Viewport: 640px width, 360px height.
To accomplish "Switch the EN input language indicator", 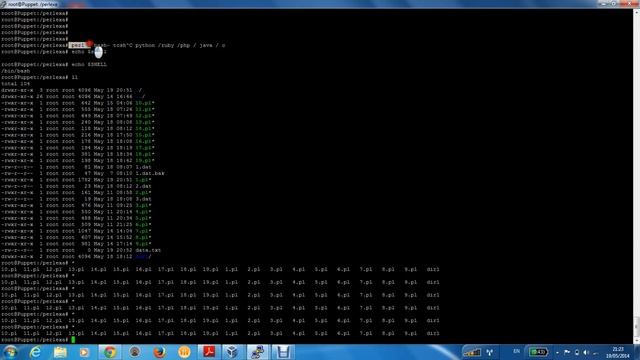I will (x=516, y=352).
